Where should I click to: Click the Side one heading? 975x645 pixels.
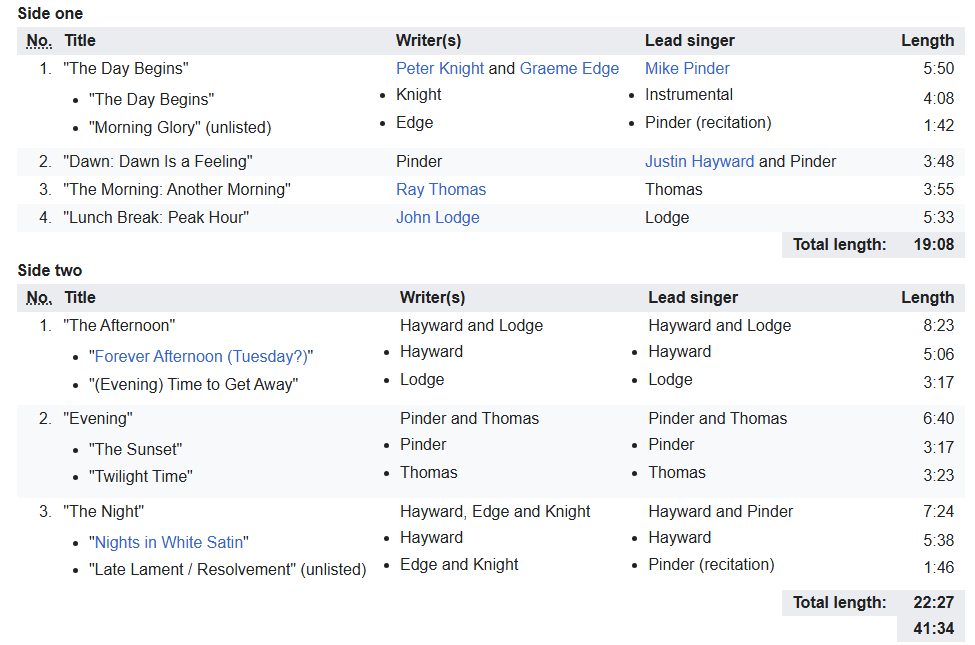50,14
